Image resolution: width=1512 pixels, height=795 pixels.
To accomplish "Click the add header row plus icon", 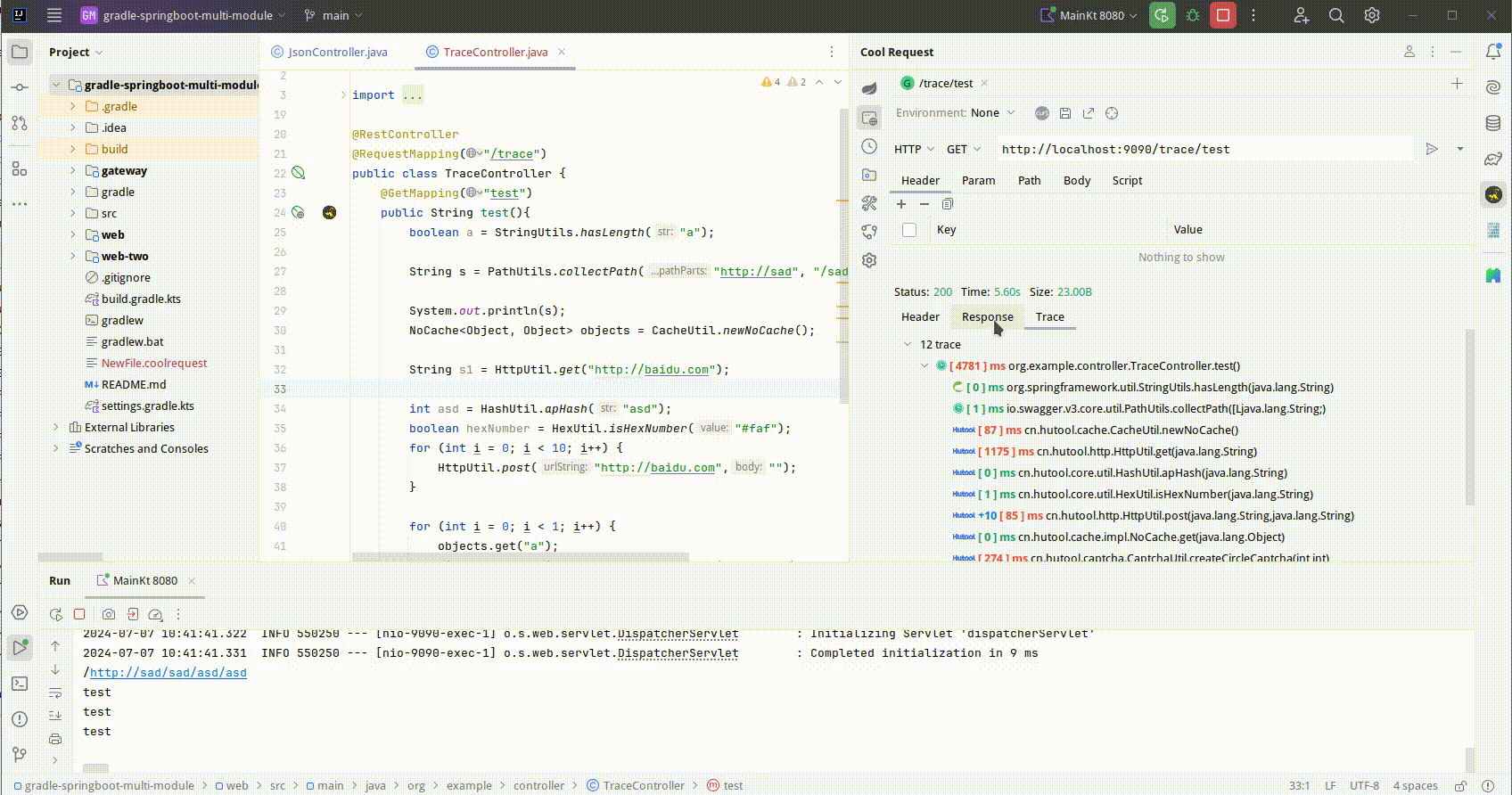I will (x=901, y=204).
